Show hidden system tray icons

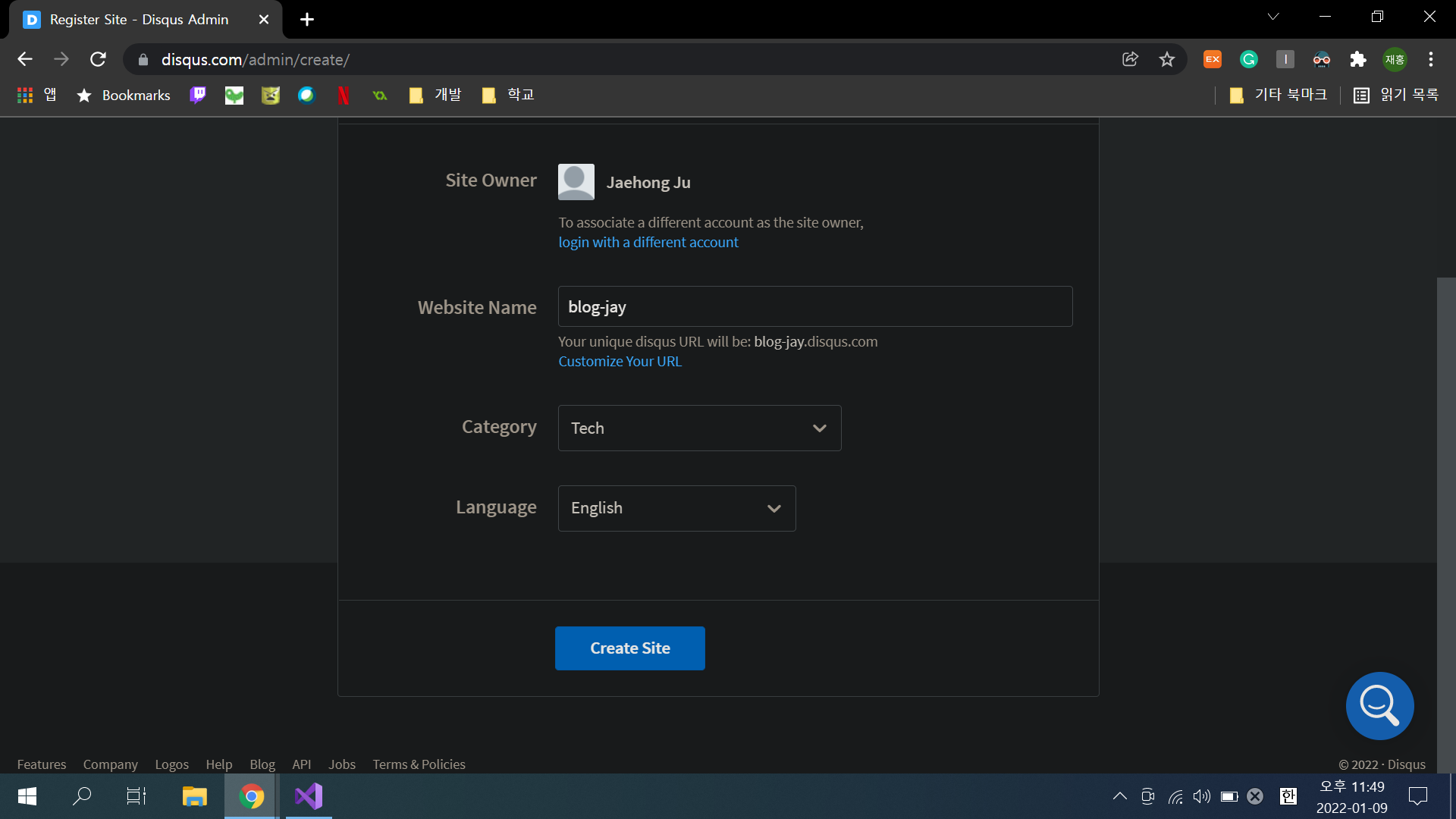coord(1119,796)
